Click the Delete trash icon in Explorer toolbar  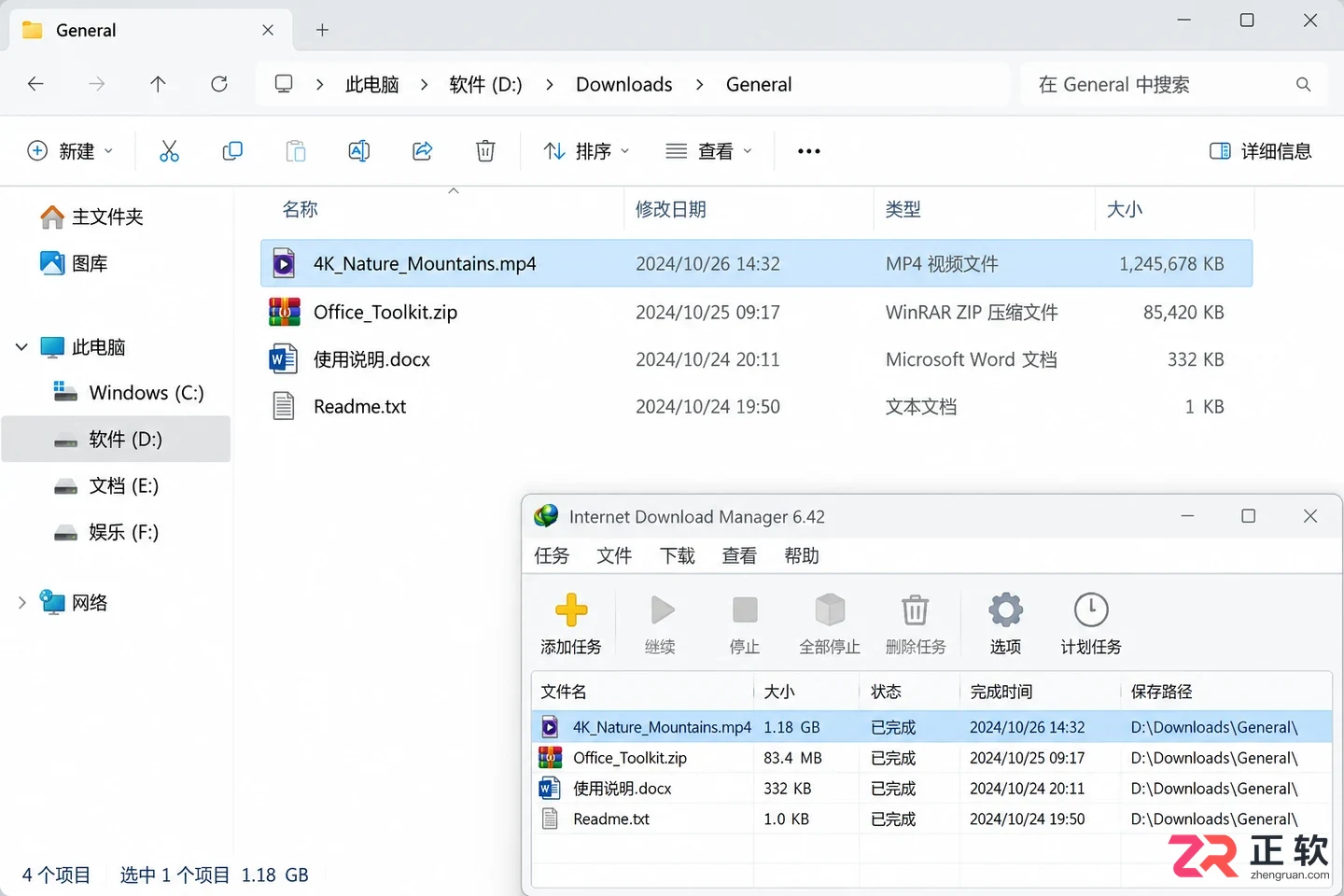(x=485, y=151)
